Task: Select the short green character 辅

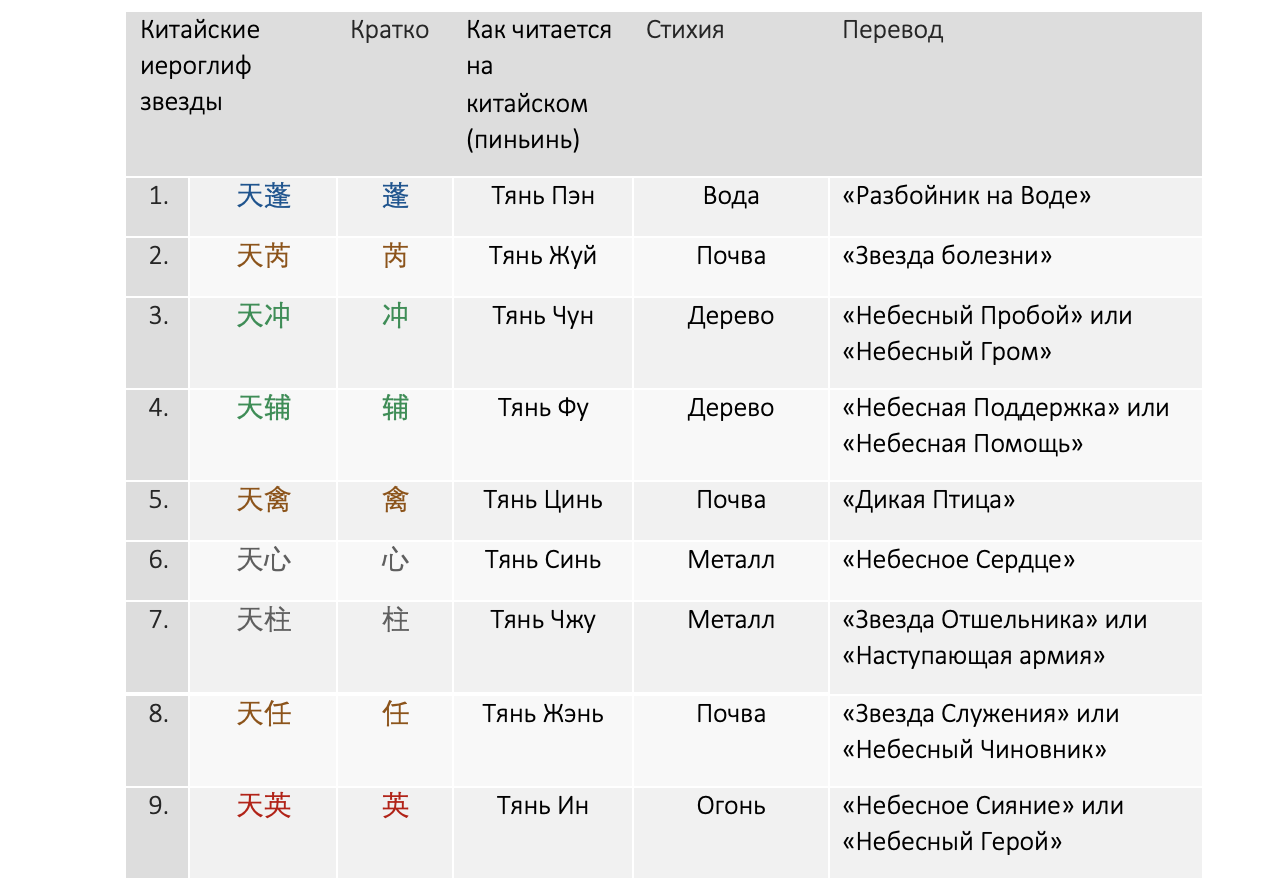Action: [x=395, y=408]
